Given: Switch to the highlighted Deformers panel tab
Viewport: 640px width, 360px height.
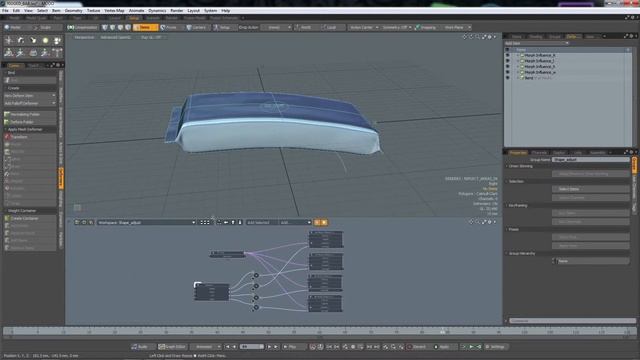Looking at the screenshot, I should point(572,36).
